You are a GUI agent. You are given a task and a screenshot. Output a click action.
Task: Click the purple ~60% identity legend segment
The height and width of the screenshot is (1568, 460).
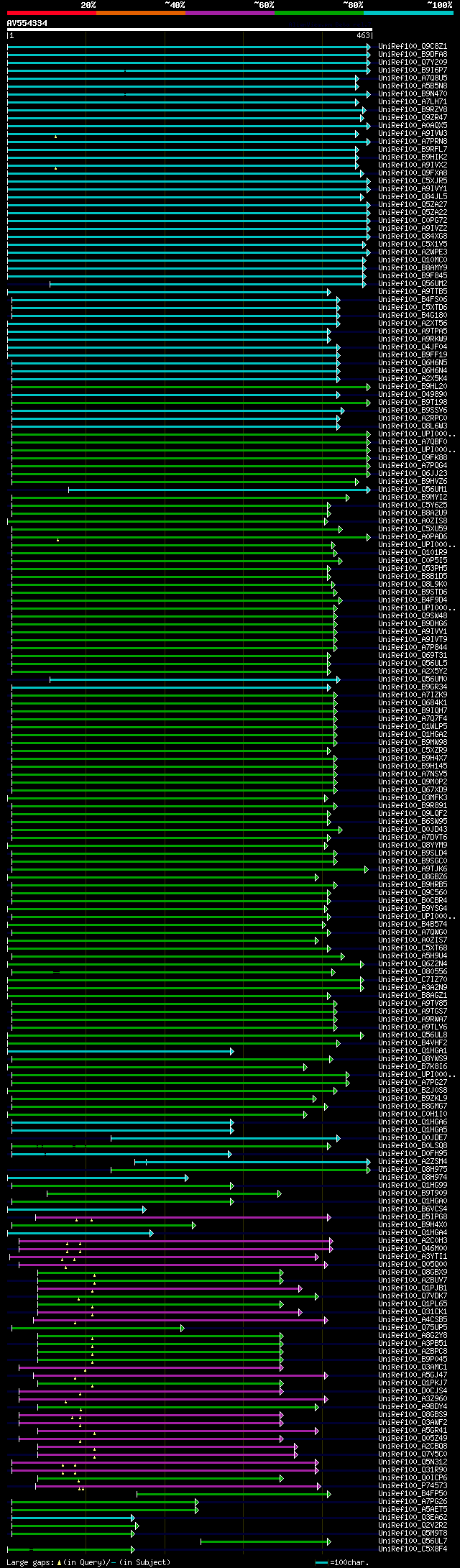tap(230, 13)
